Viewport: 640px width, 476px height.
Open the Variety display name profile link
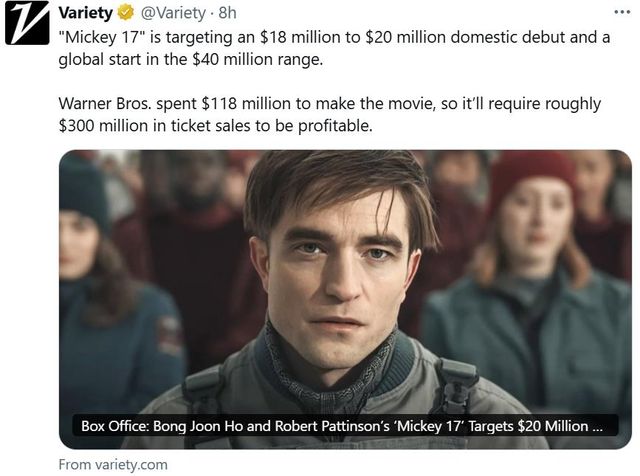tap(86, 14)
